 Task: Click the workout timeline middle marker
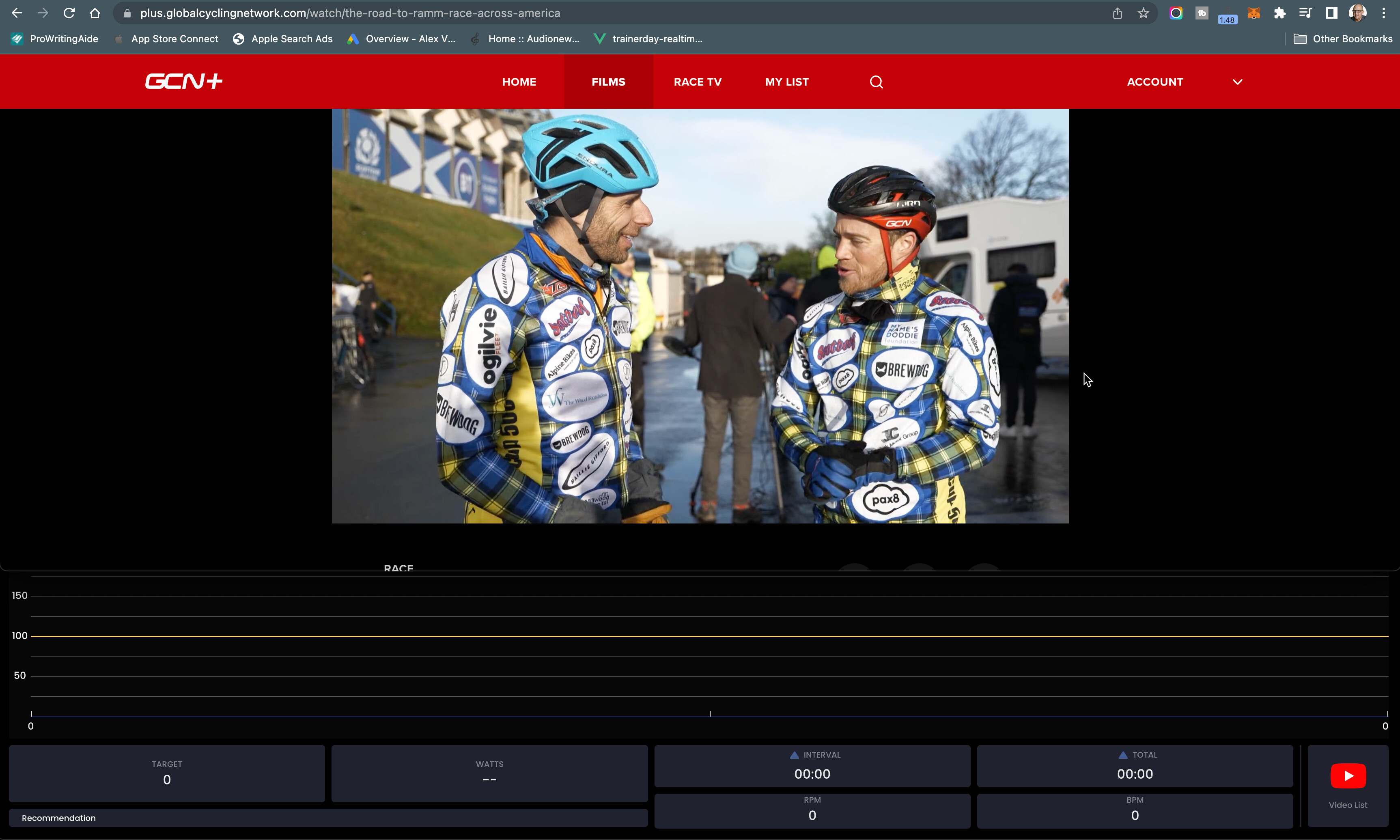(710, 714)
